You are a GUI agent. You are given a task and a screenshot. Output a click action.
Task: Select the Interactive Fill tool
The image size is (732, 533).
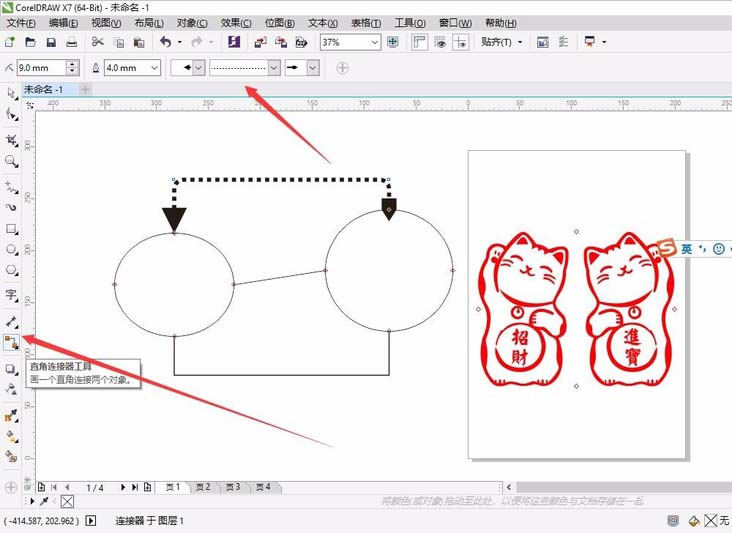pos(12,436)
